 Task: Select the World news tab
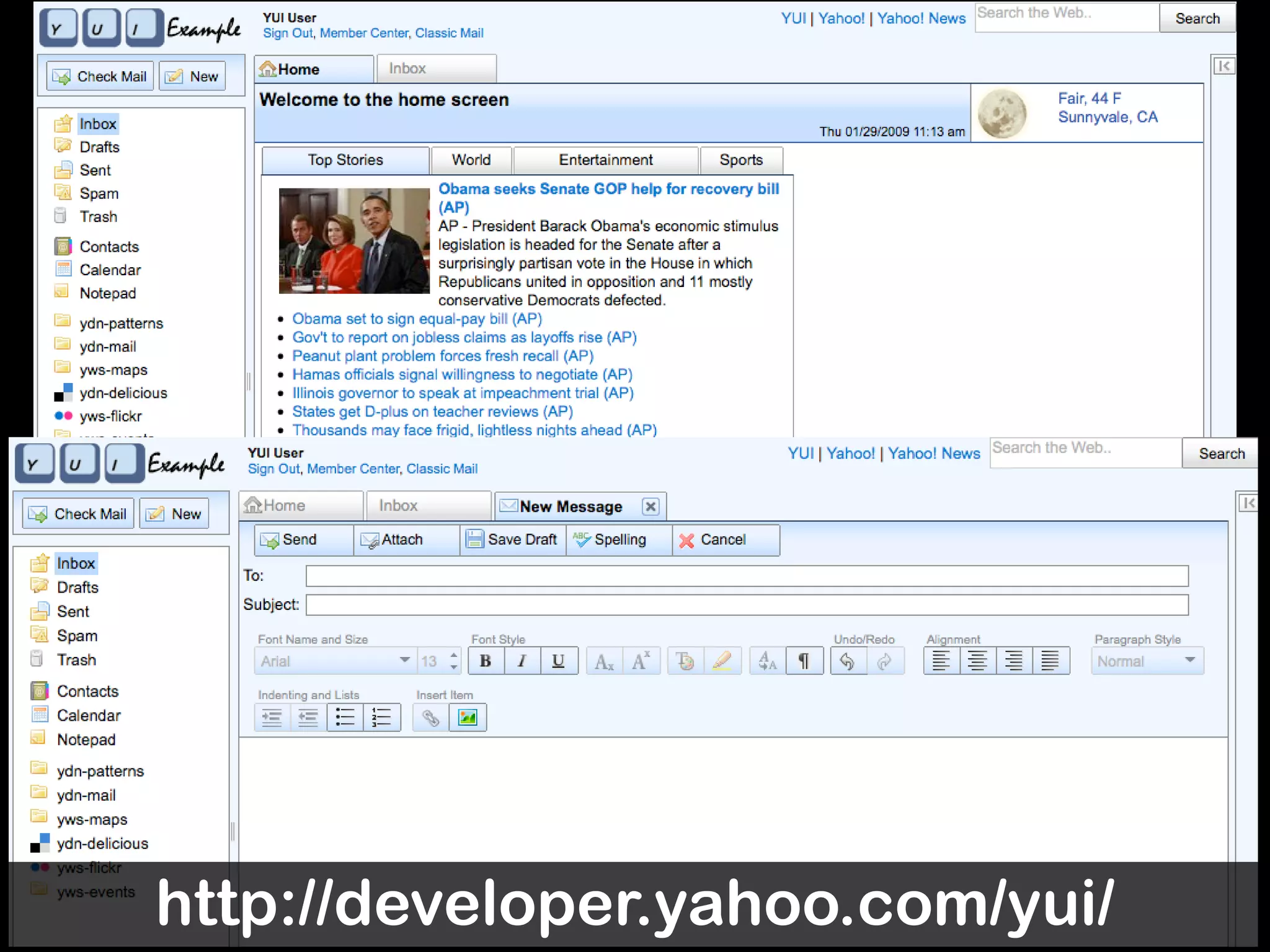pos(471,160)
